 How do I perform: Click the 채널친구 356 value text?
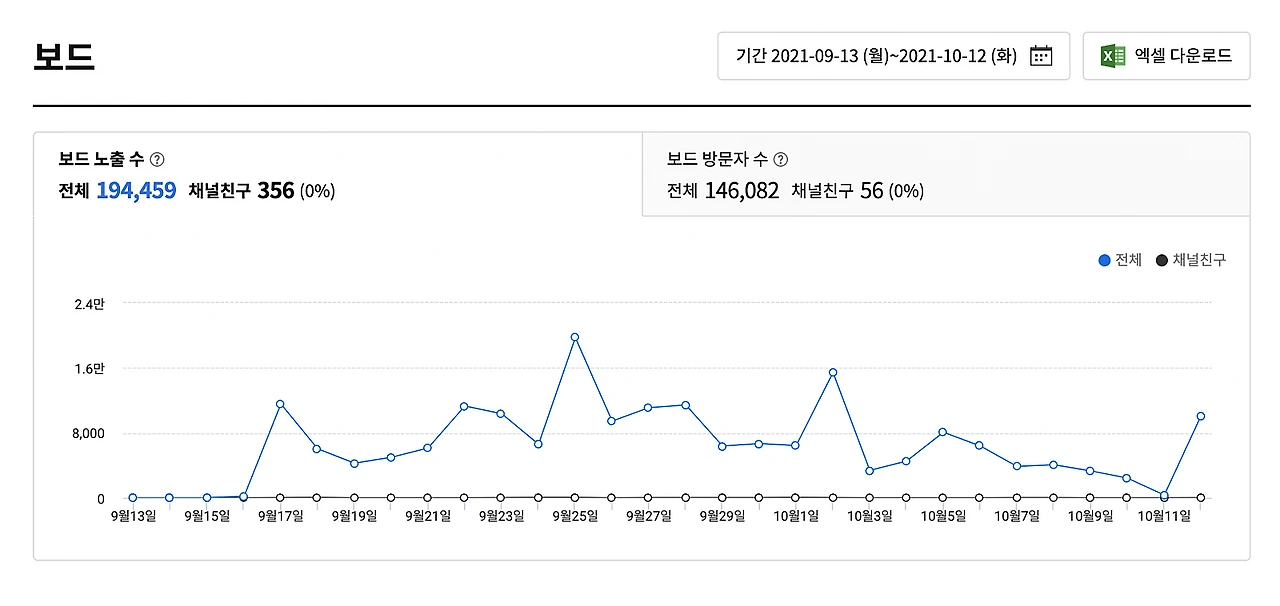tap(241, 190)
